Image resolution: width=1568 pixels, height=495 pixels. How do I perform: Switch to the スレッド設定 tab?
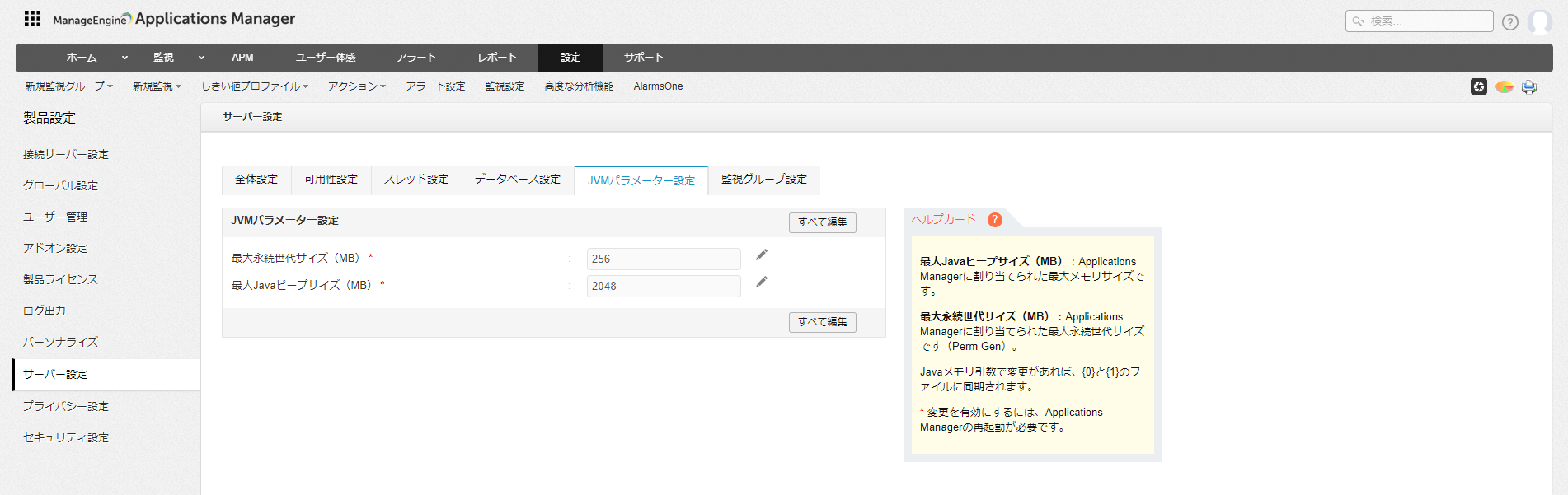415,180
